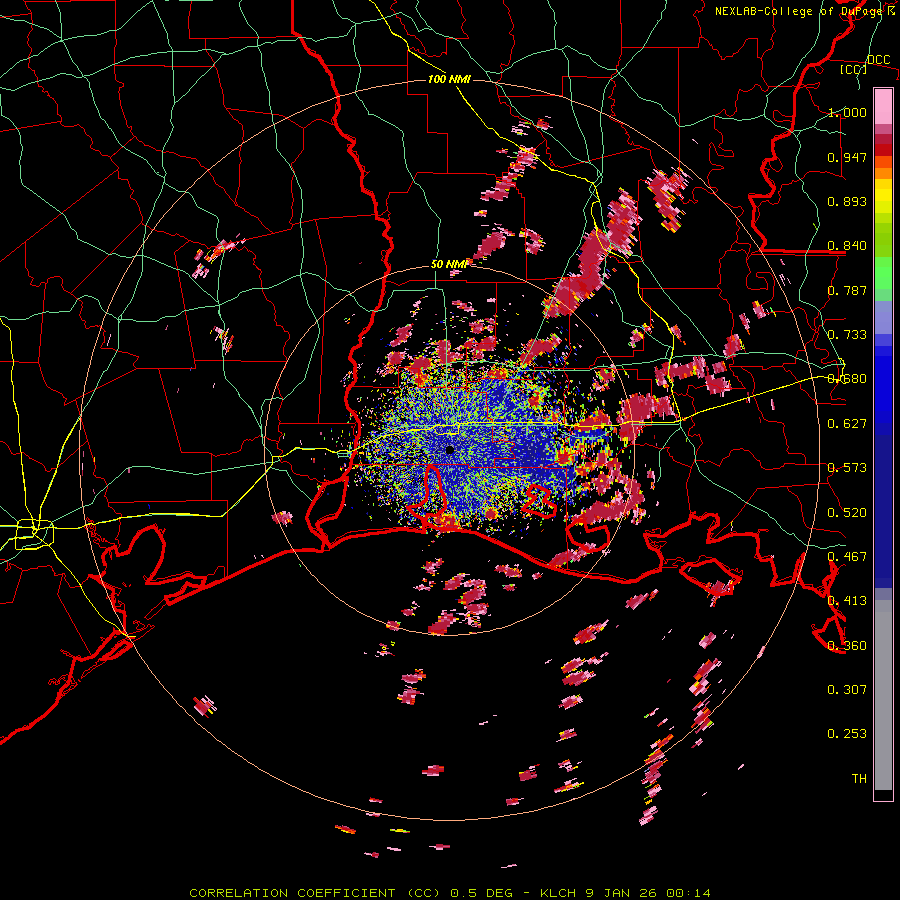Click the [CC] units label

tap(854, 69)
